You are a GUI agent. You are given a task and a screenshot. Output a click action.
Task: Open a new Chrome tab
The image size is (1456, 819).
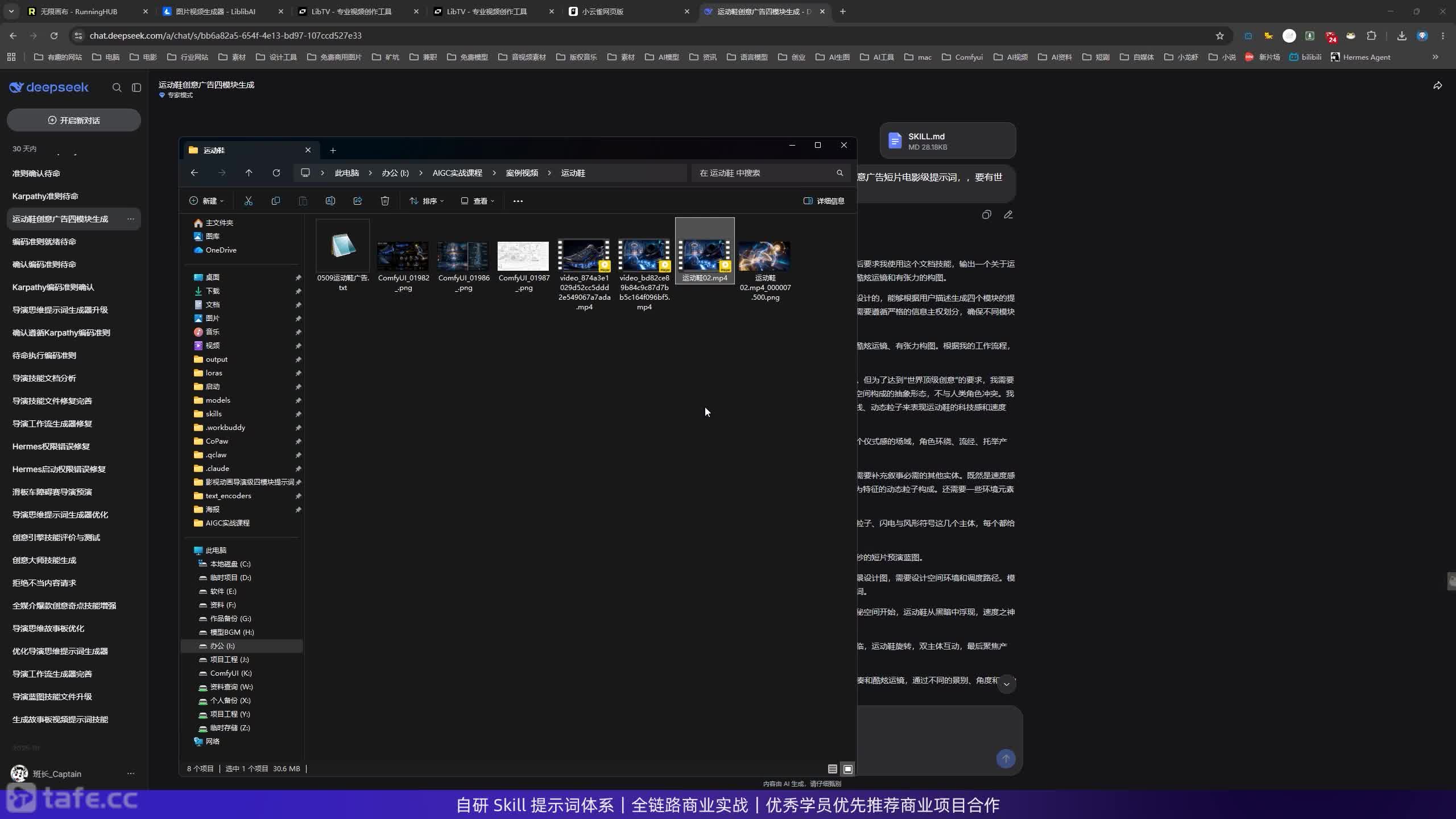843,11
